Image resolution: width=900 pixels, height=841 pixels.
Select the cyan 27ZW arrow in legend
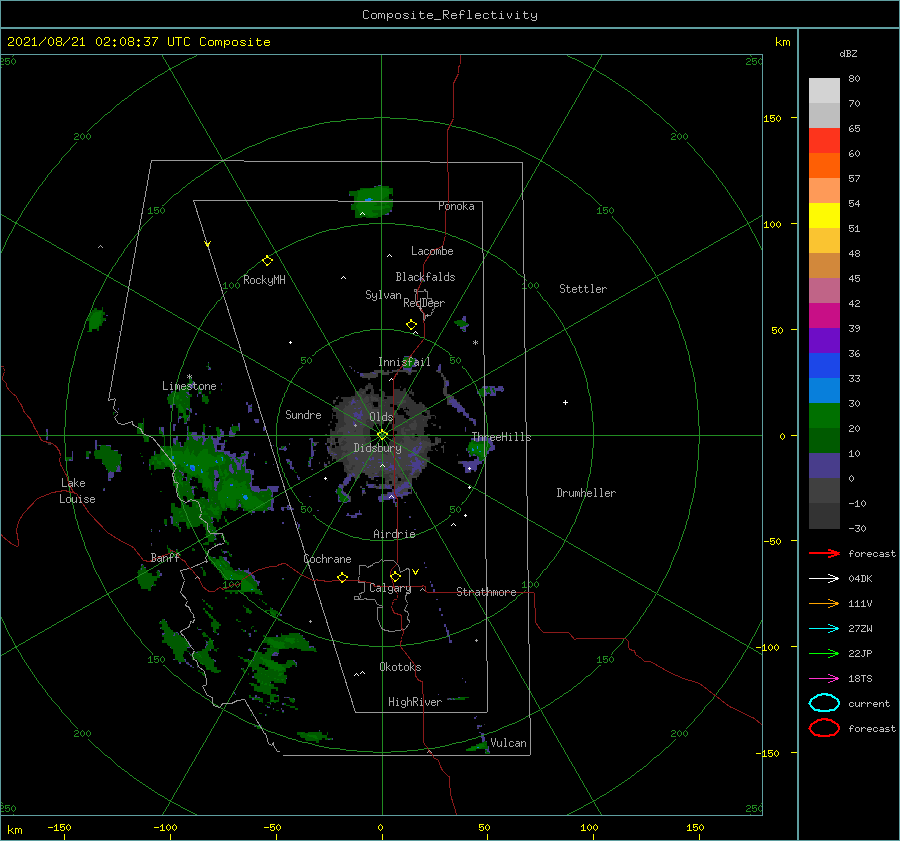point(824,629)
